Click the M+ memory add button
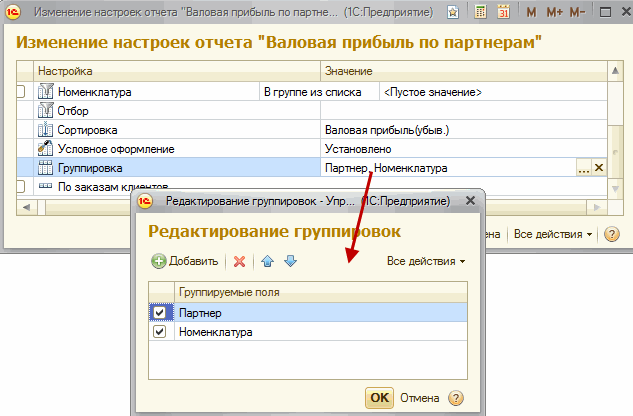The height and width of the screenshot is (416, 633). tap(554, 13)
